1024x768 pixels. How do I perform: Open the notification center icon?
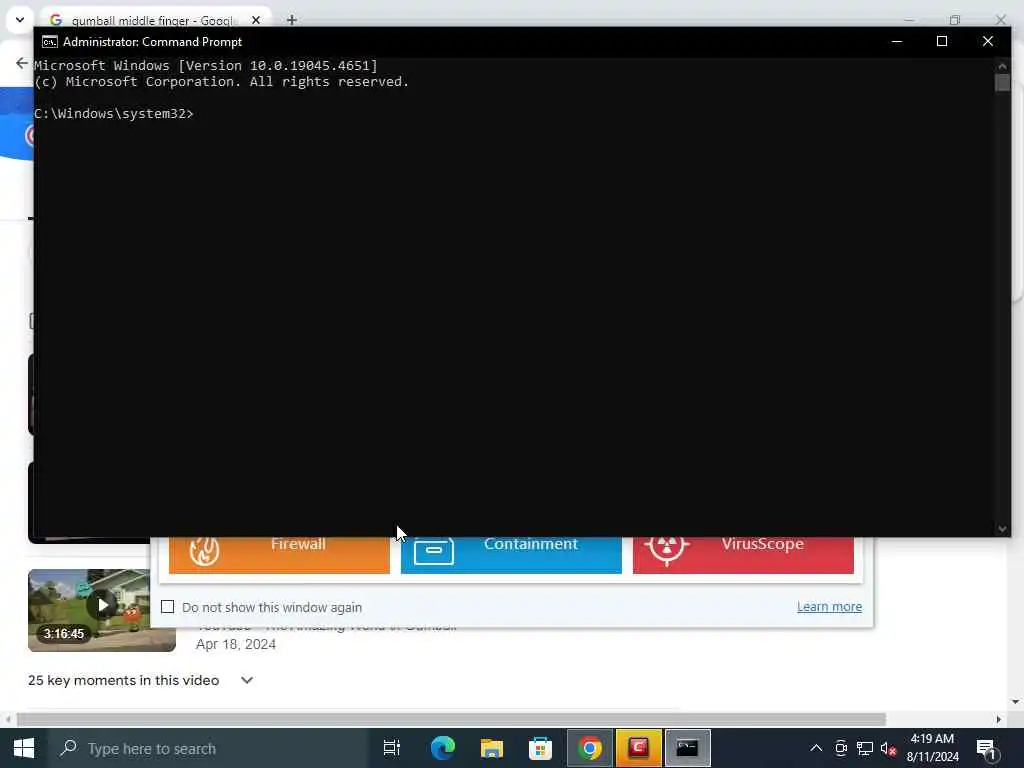(987, 749)
